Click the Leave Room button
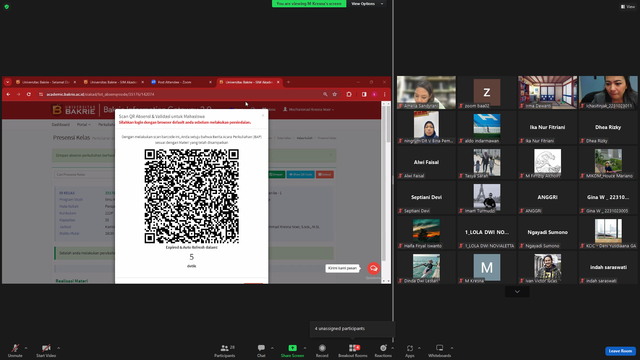Image resolution: width=640 pixels, height=360 pixels. [x=620, y=351]
